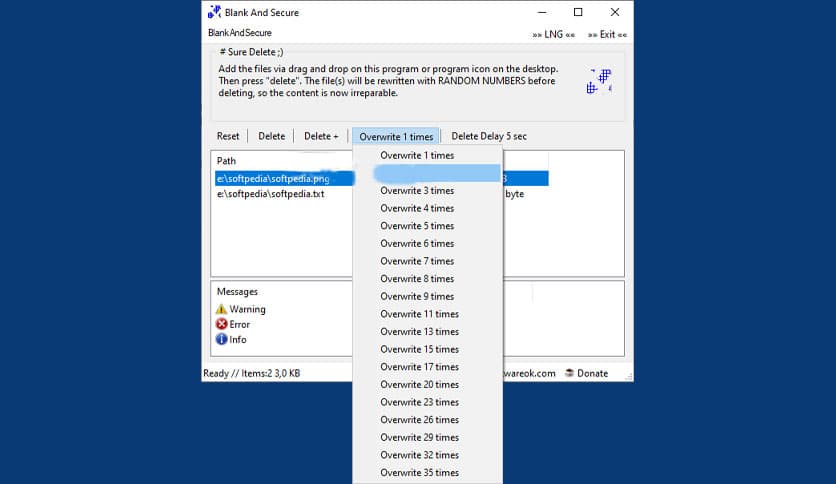Select the softpedia.txt file row

point(270,194)
